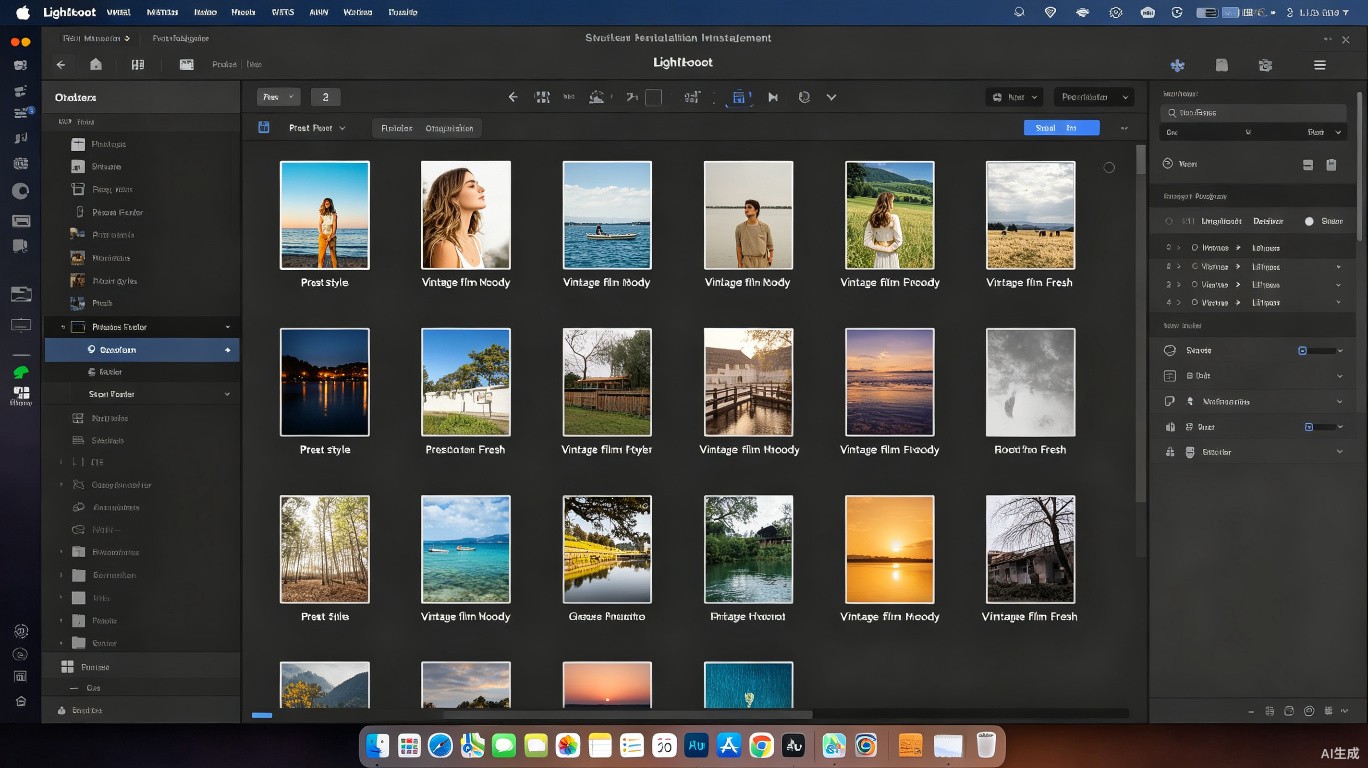
Task: Go to the home icon in the top toolbar
Action: tap(96, 64)
